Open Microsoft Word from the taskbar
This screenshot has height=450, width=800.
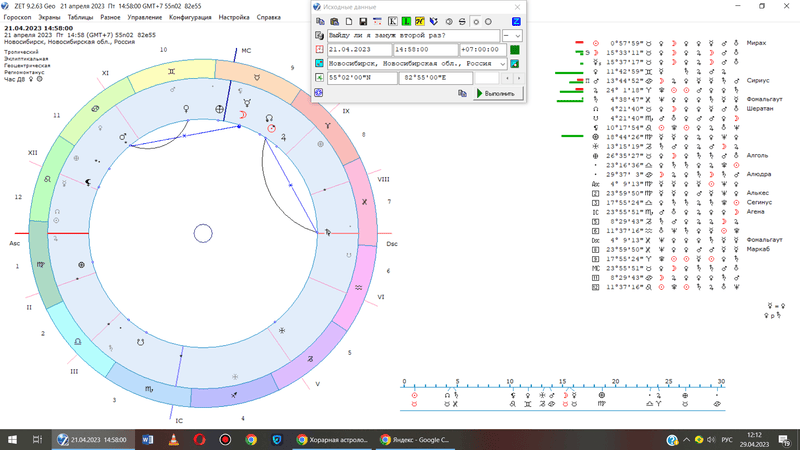(148, 439)
